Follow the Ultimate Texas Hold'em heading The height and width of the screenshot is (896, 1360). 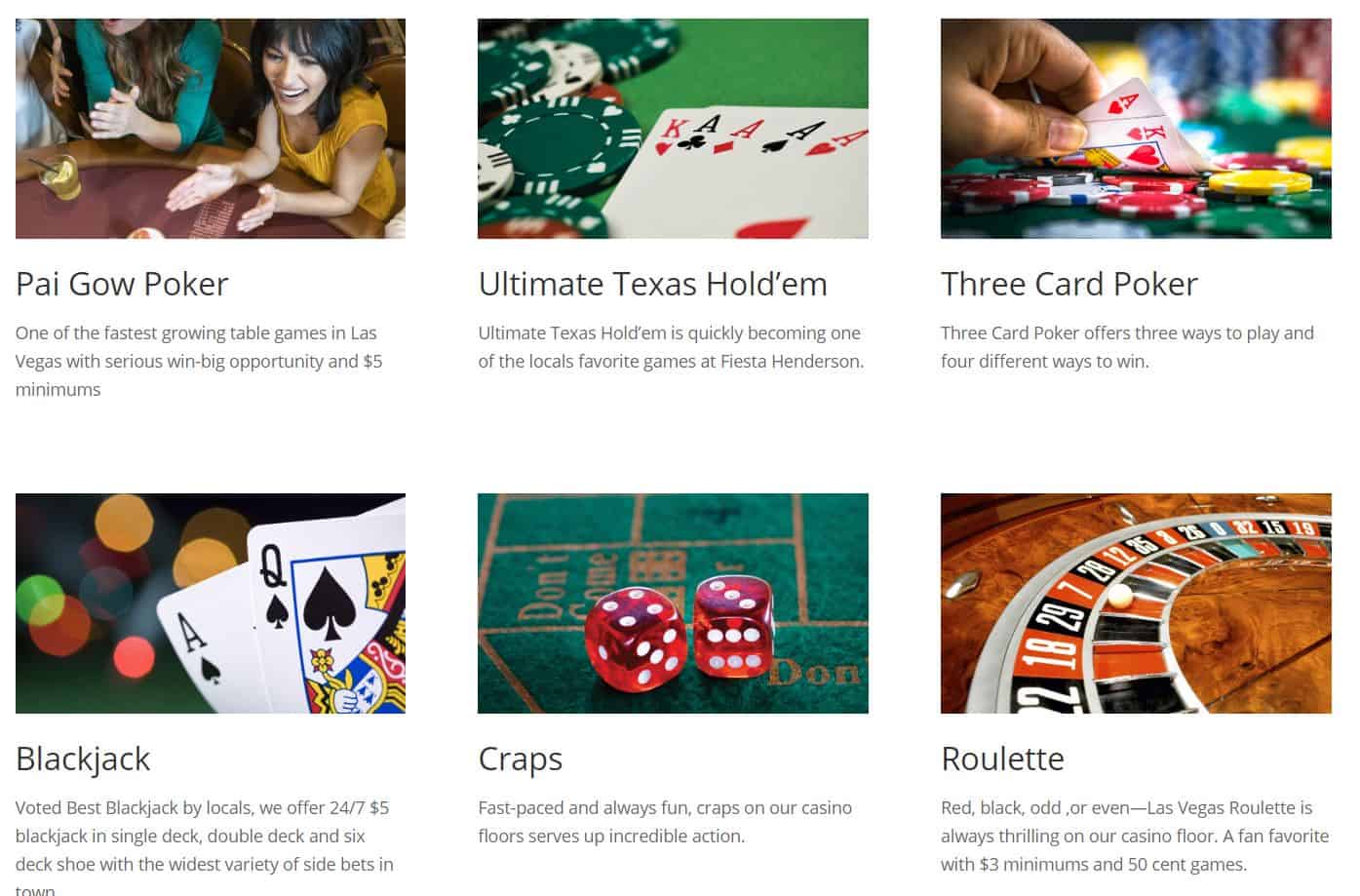[653, 284]
